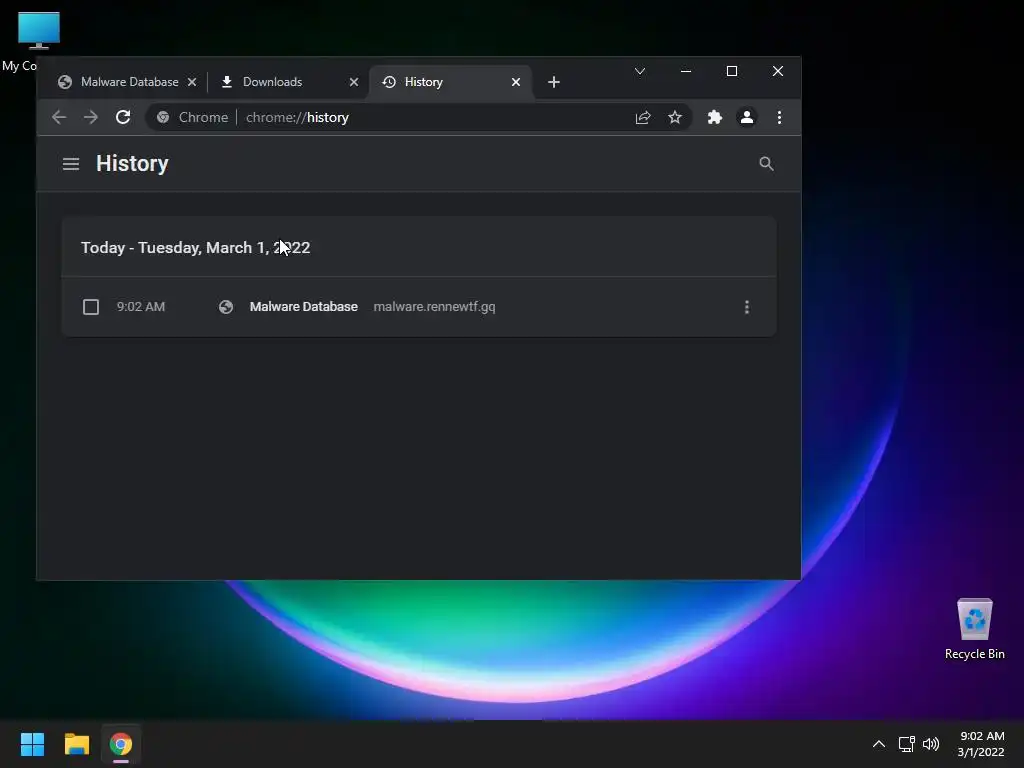Expand the tab search dropdown chevron
1024x768 pixels.
click(x=640, y=71)
